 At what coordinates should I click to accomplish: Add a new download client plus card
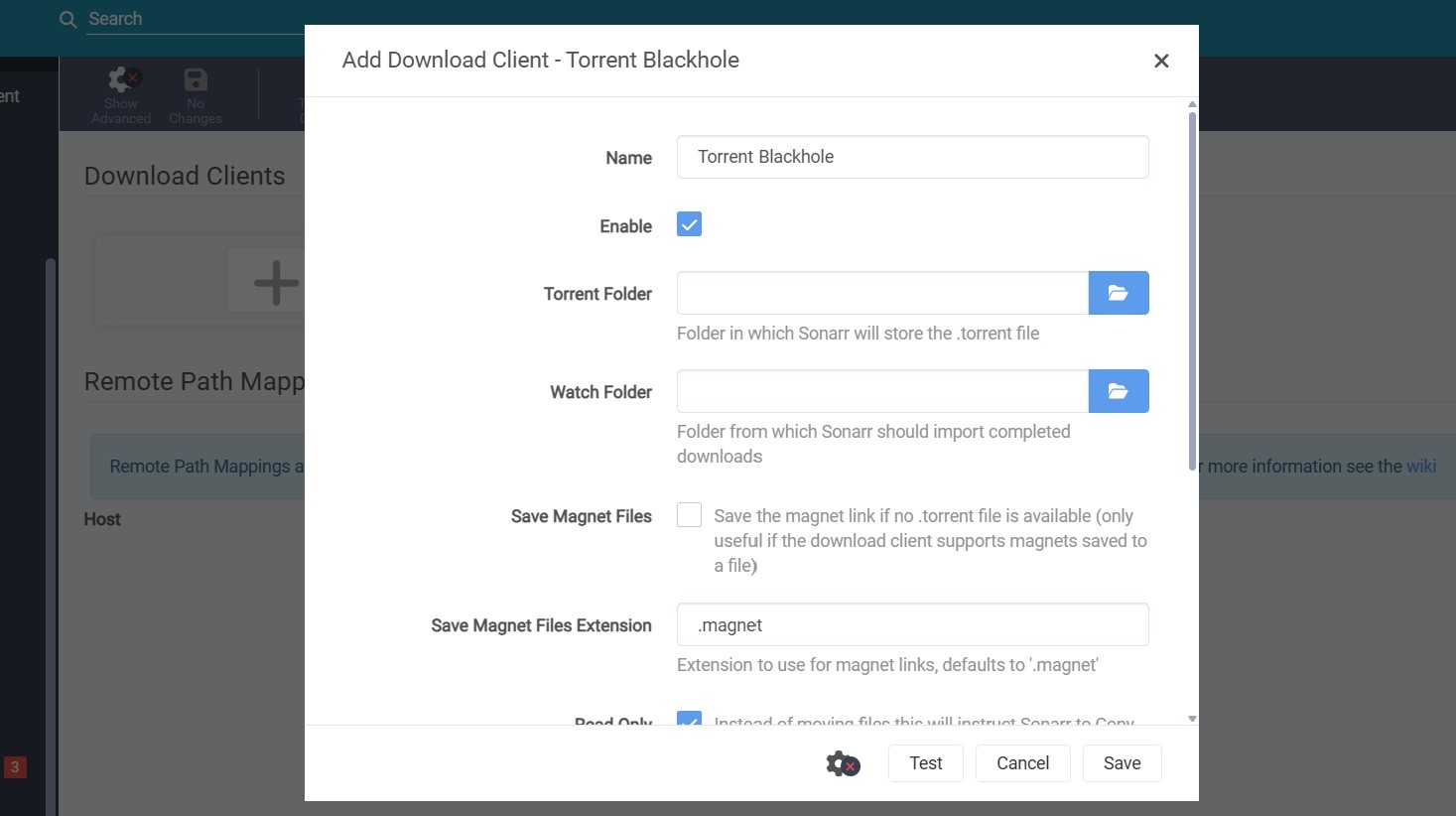tap(268, 282)
